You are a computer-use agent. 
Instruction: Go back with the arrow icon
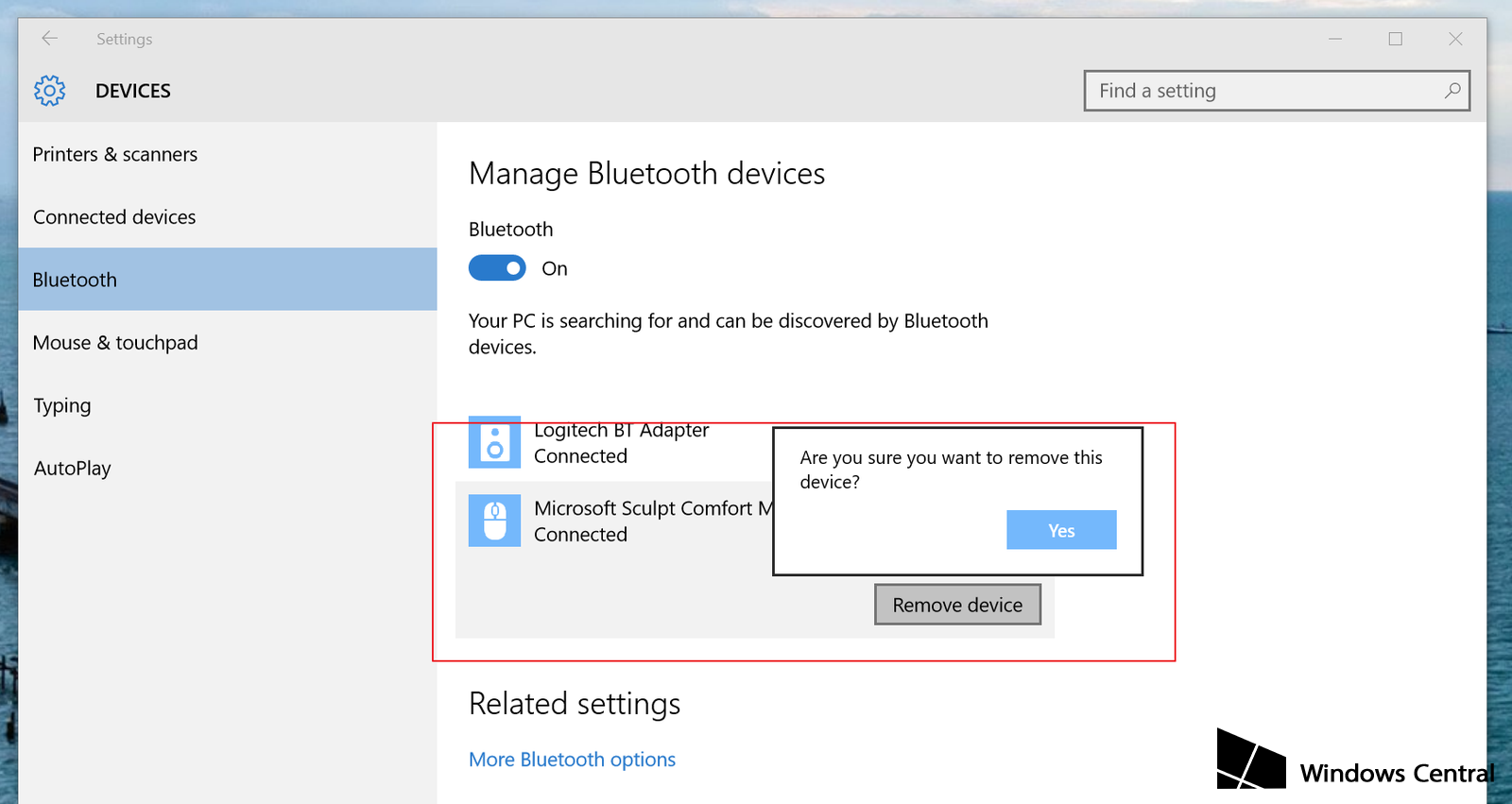[x=50, y=39]
